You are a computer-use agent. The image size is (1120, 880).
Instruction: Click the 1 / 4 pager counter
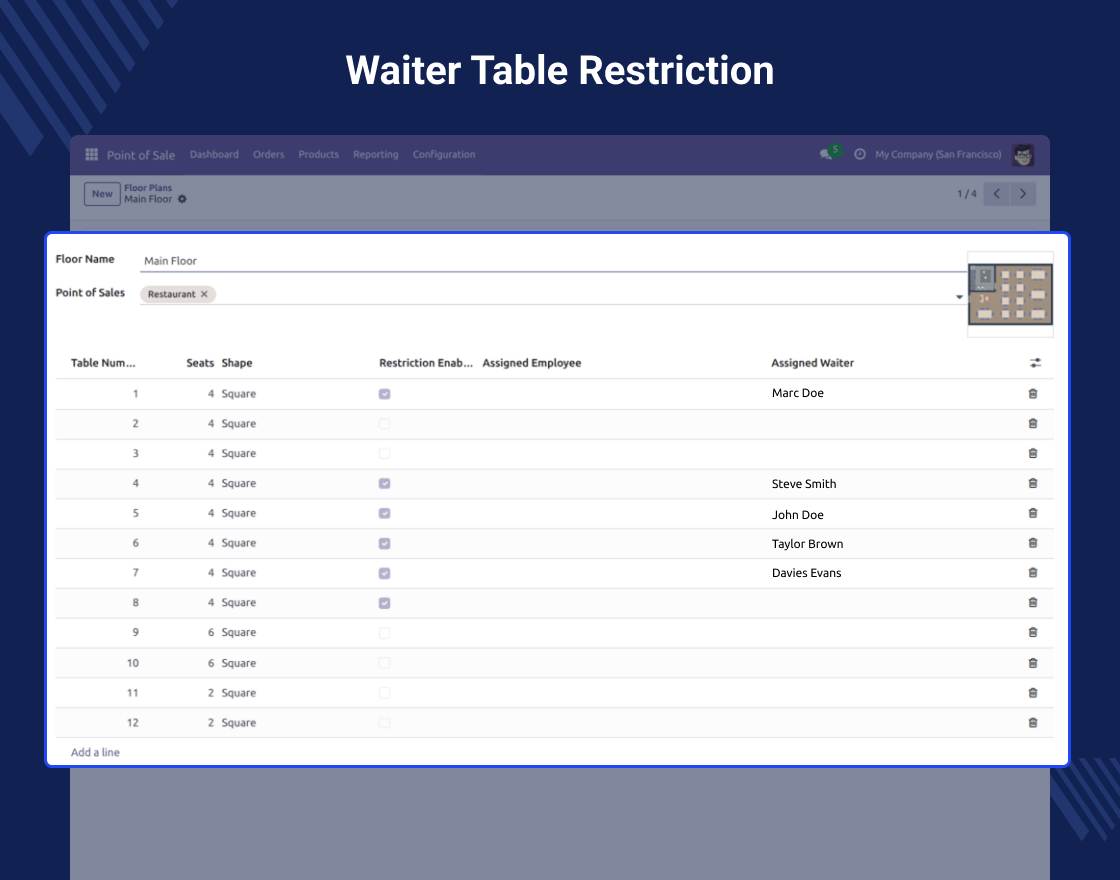pos(966,194)
